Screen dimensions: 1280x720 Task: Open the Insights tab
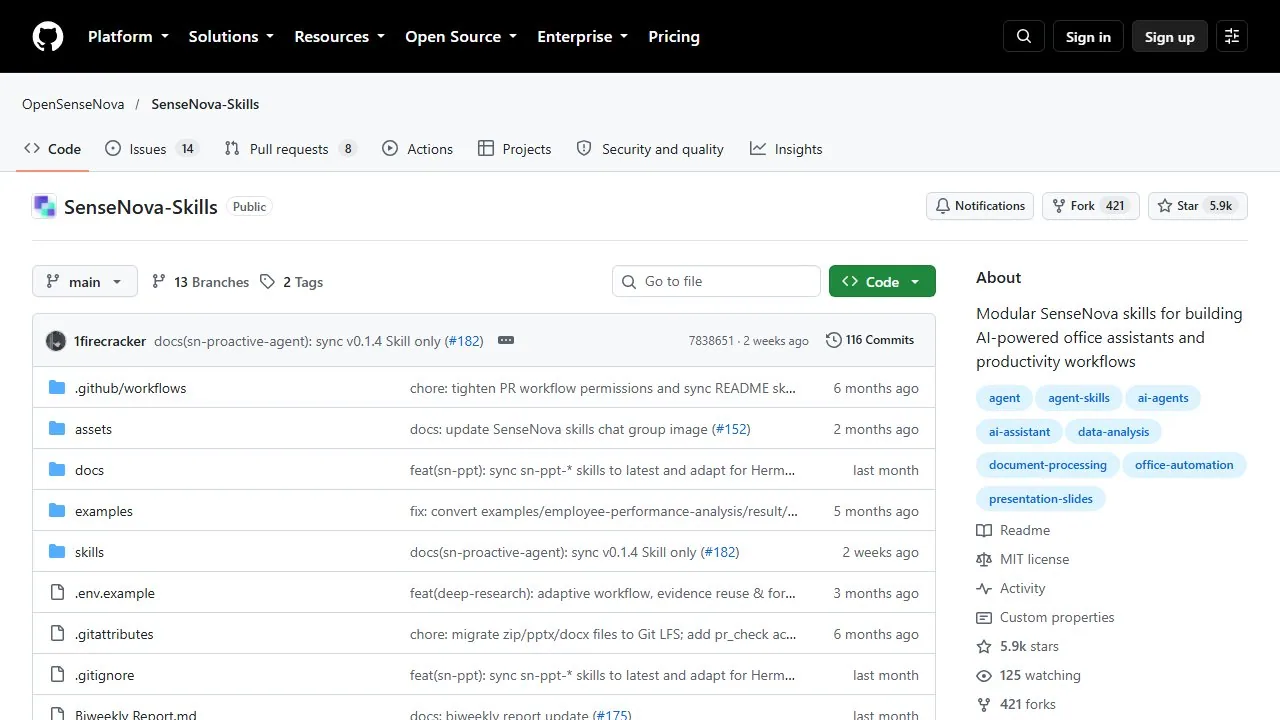[786, 149]
